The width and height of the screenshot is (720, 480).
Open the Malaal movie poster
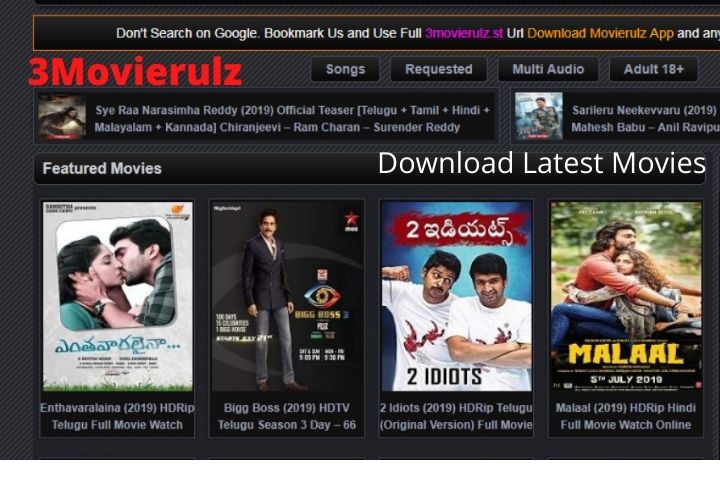coord(626,296)
